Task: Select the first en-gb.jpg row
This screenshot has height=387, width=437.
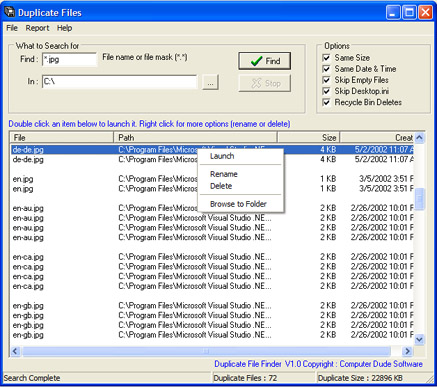Action: [x=212, y=306]
